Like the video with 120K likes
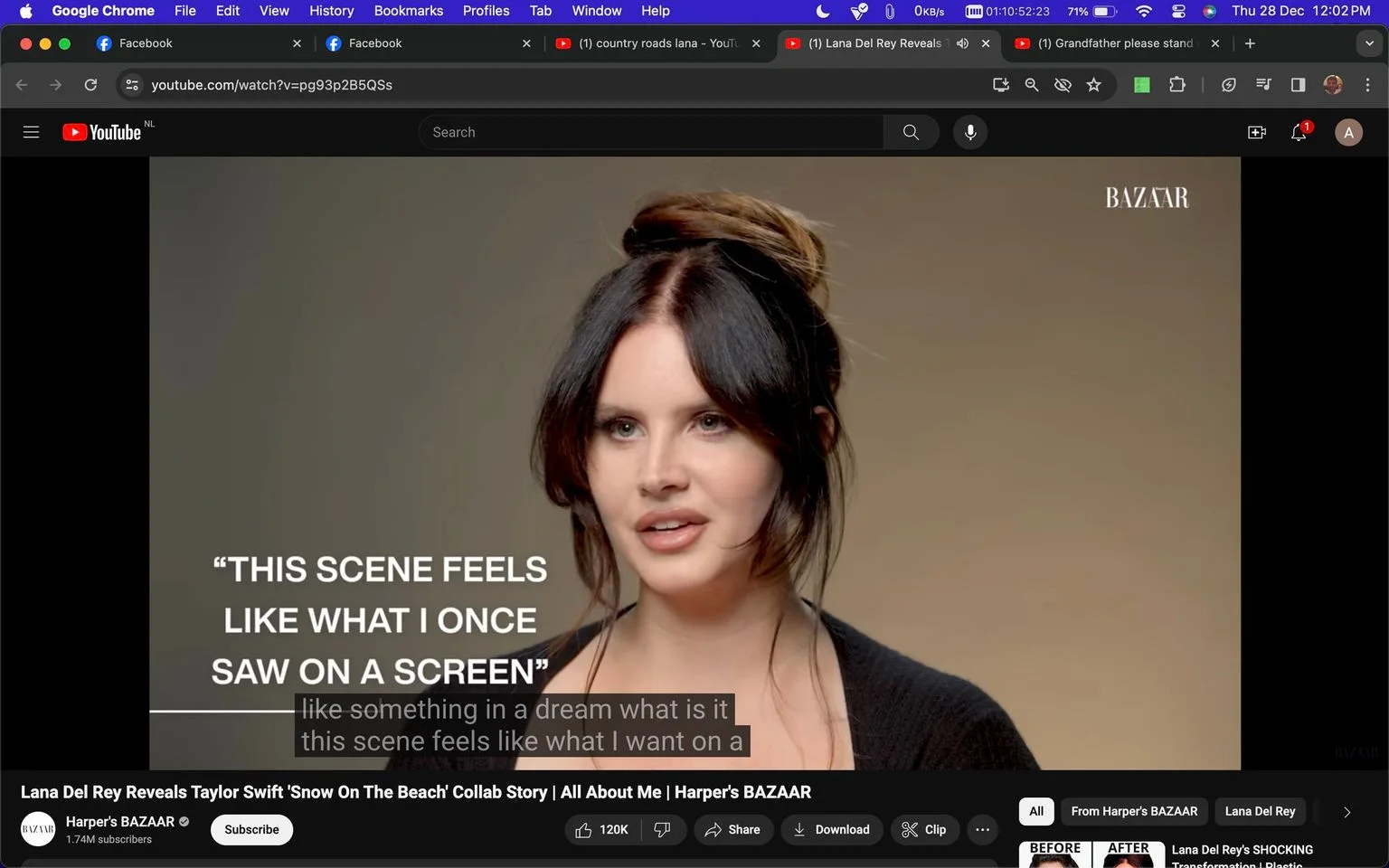 (x=602, y=829)
